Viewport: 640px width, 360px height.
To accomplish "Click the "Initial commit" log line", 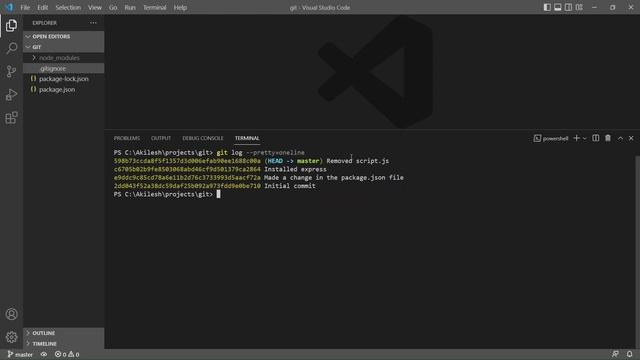I will (215, 186).
